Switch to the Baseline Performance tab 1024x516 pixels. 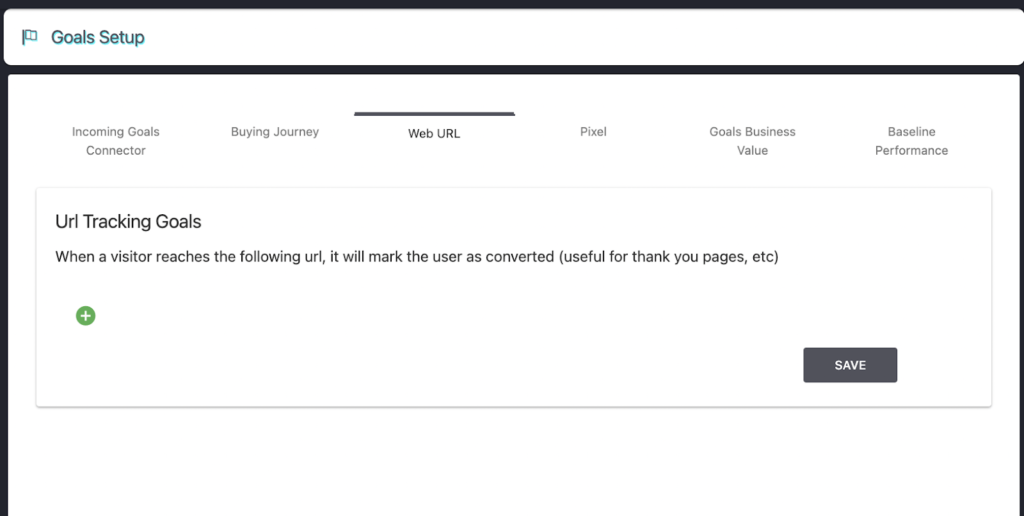point(911,141)
